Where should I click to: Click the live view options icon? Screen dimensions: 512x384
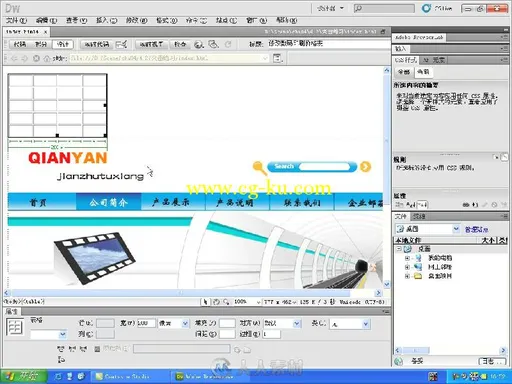coord(278,58)
